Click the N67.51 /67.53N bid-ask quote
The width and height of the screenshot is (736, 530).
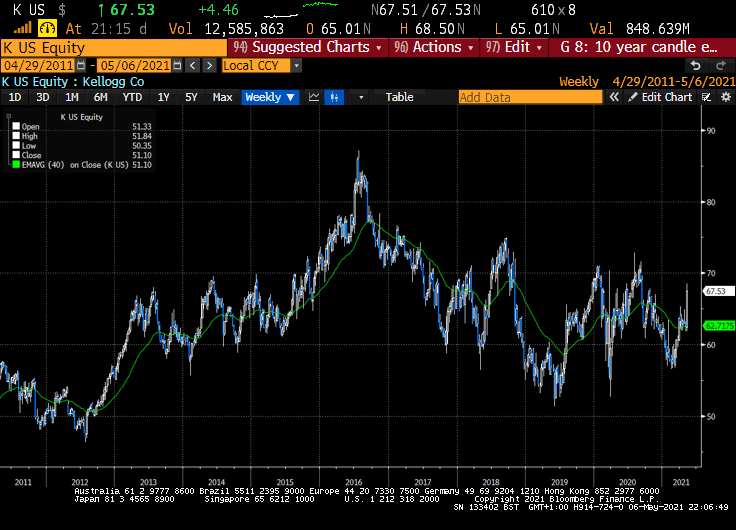point(426,10)
